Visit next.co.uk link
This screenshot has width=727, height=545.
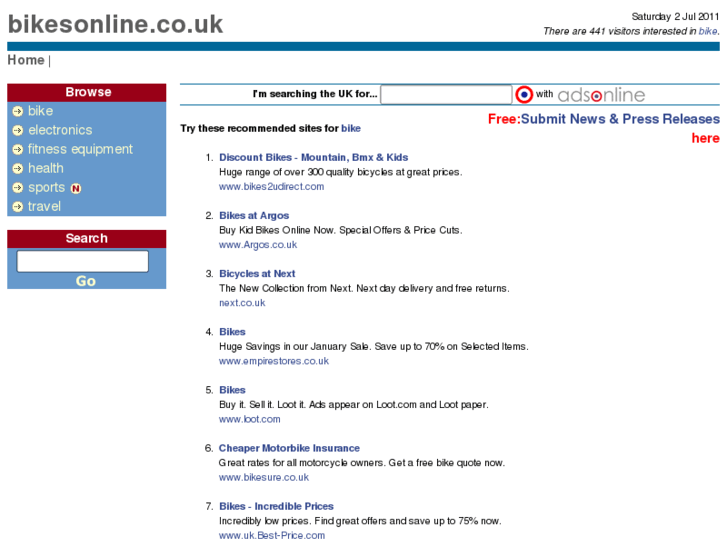242,303
